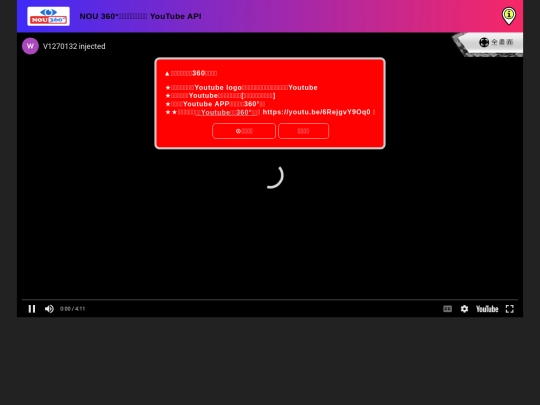Seek using the video progress bar
Viewport: 540px width, 405px height.
270,300
